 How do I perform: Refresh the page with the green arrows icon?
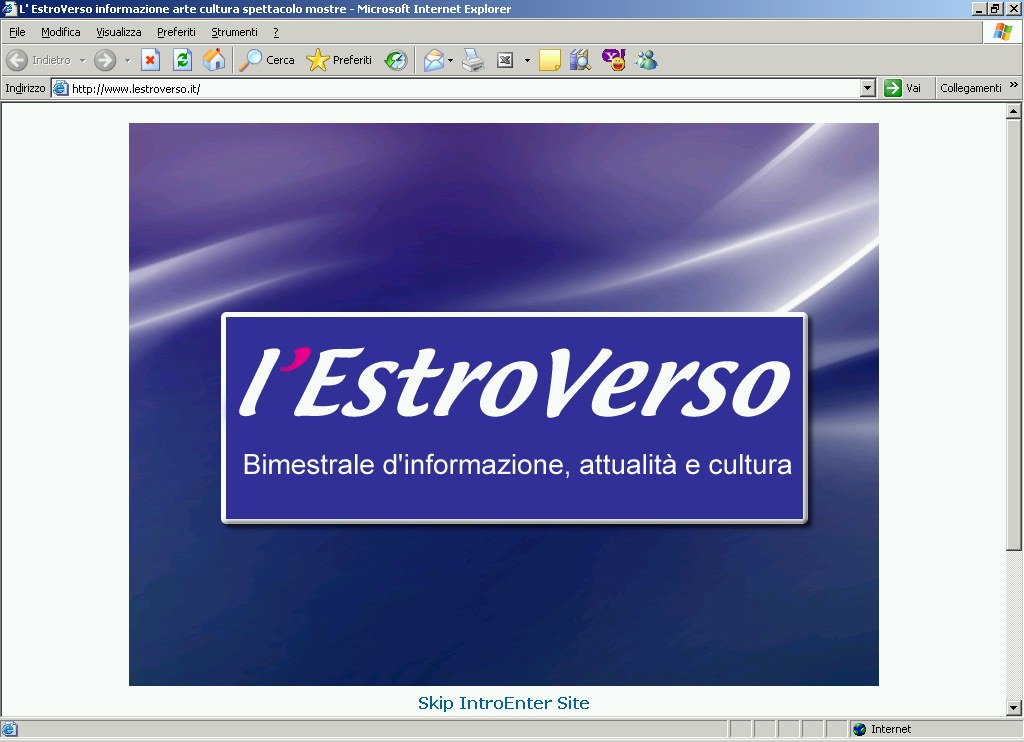click(182, 60)
